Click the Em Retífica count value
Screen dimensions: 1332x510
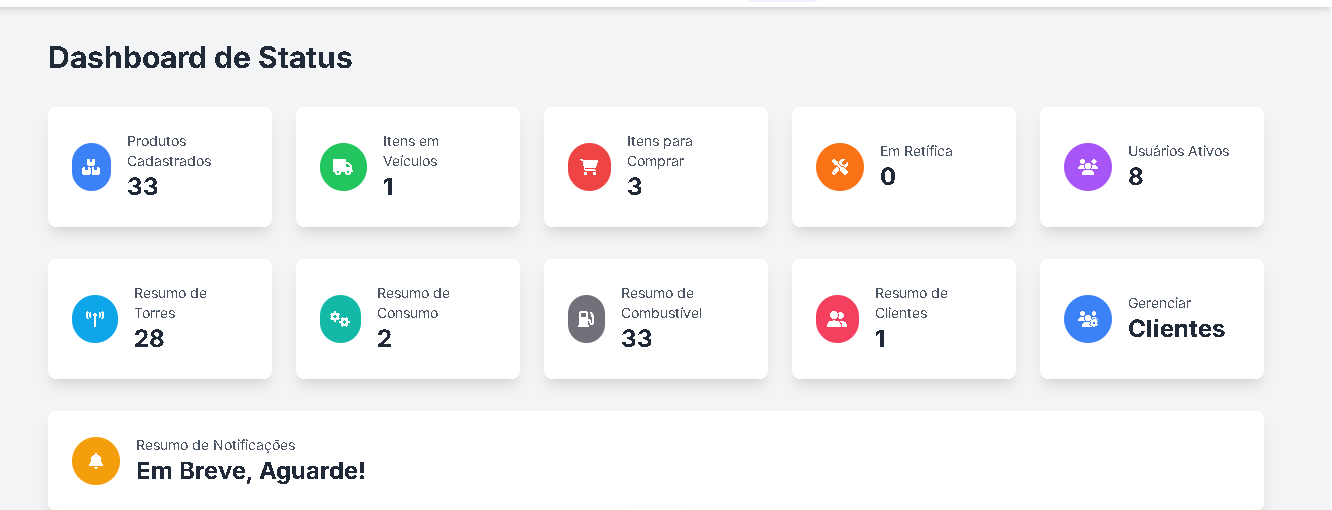point(888,177)
